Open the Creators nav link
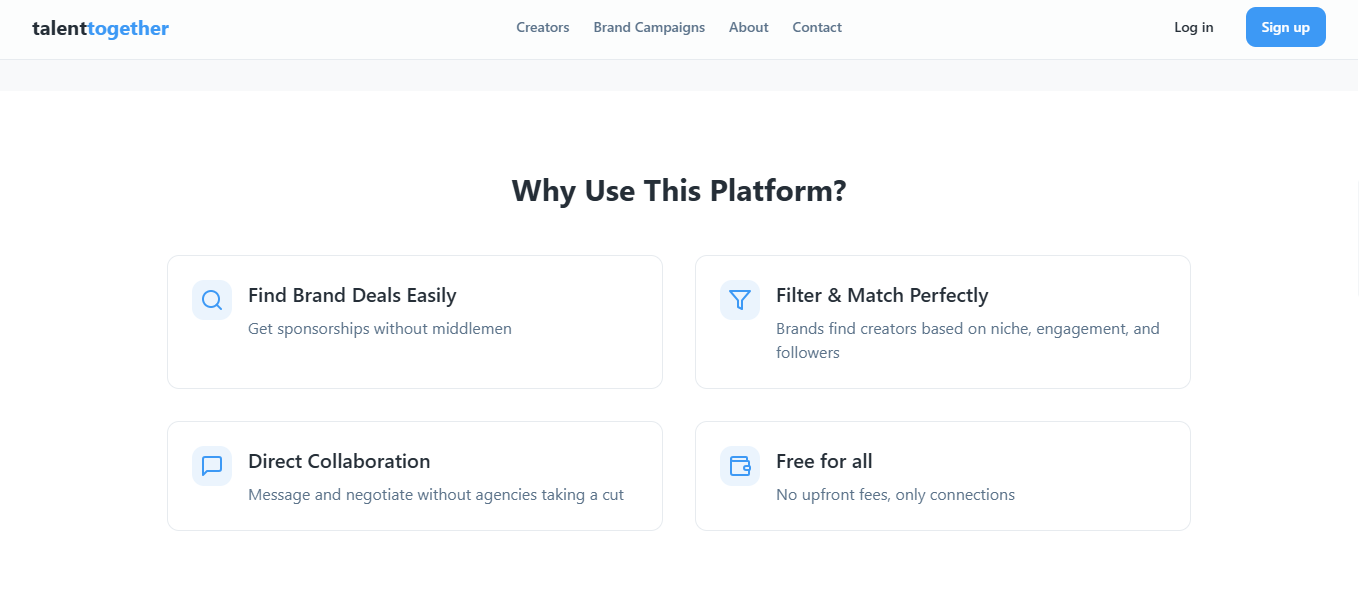The image size is (1359, 611). [543, 28]
